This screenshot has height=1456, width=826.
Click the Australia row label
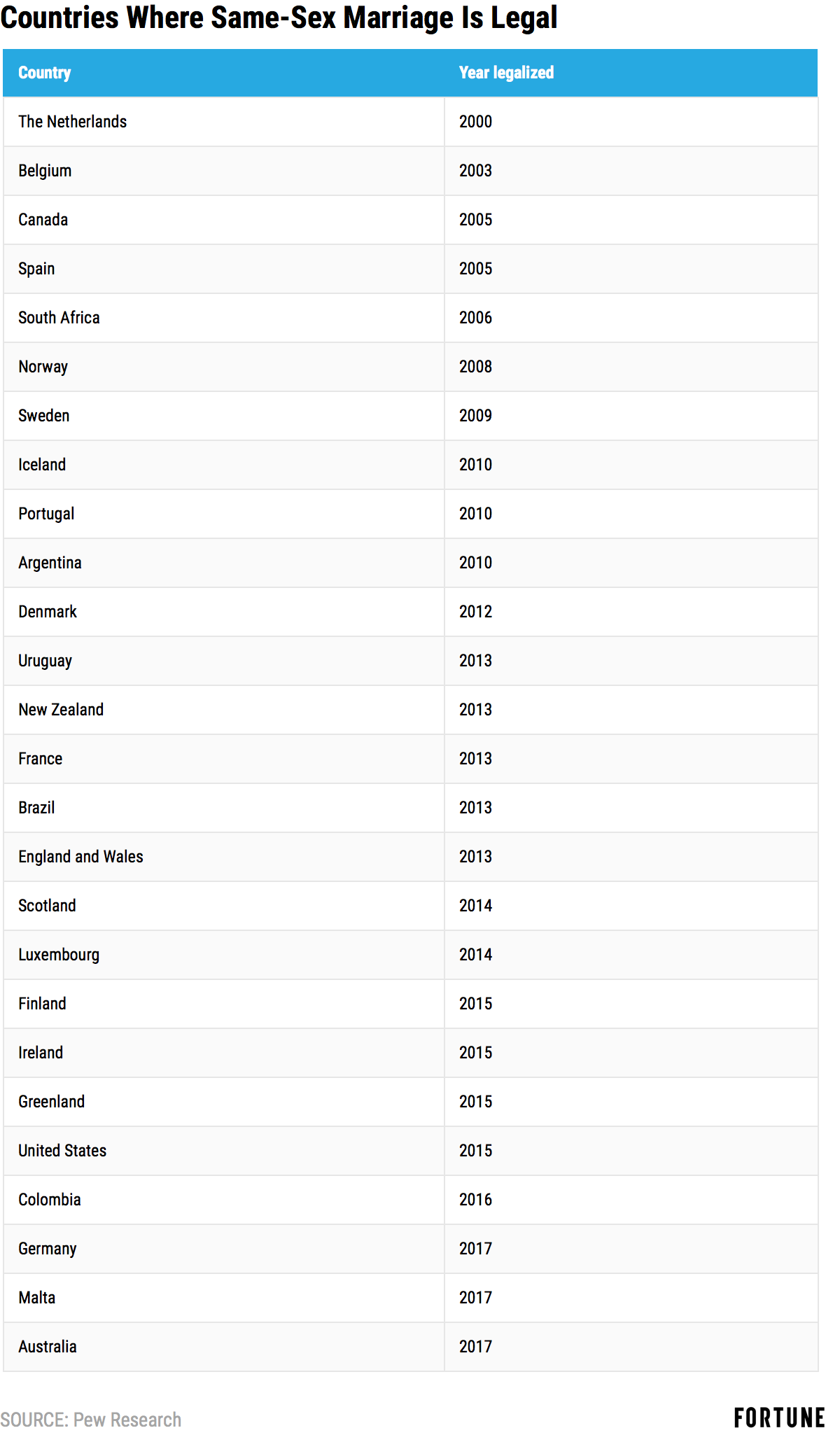(48, 1347)
